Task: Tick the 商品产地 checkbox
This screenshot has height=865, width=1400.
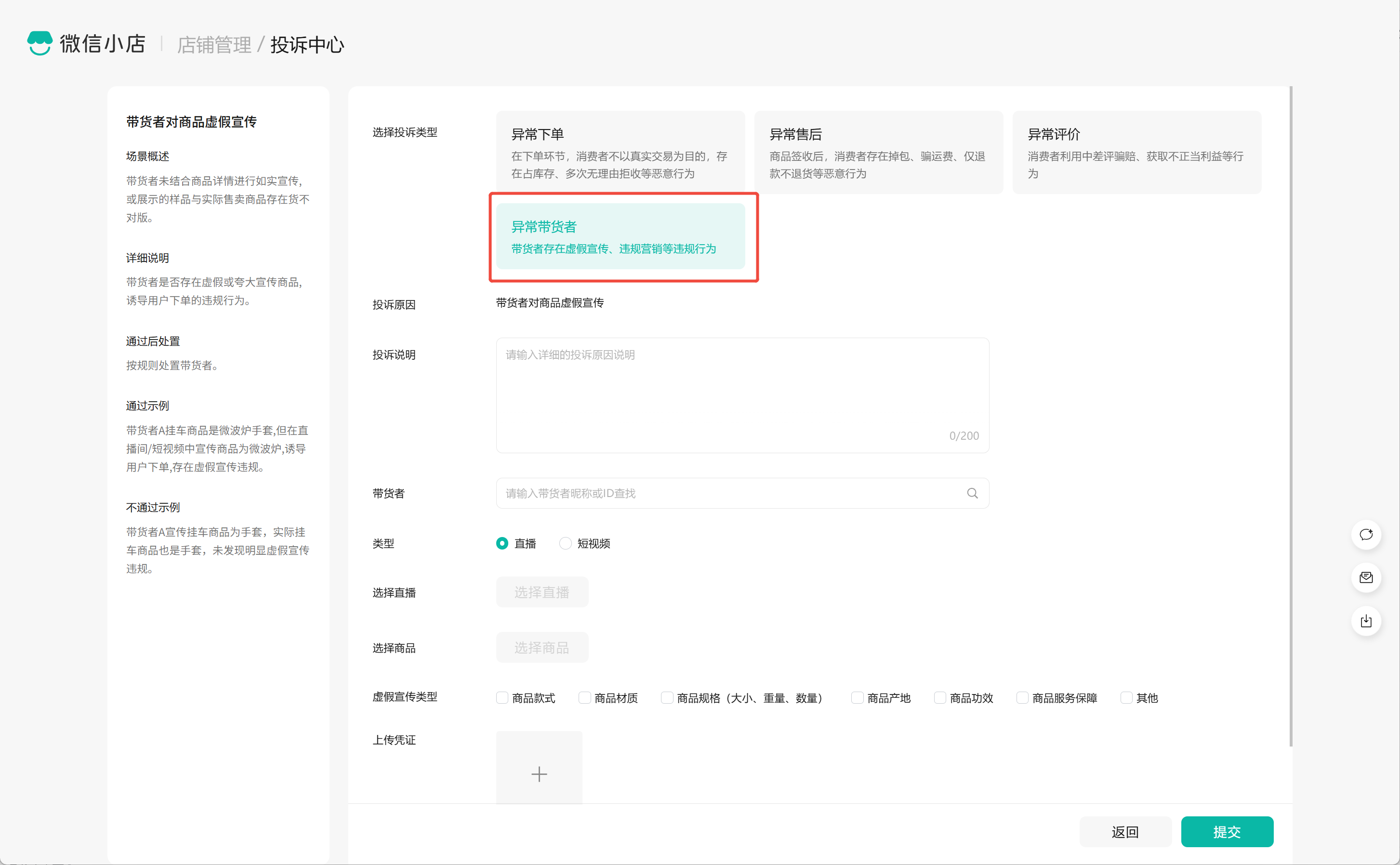Action: 857,698
